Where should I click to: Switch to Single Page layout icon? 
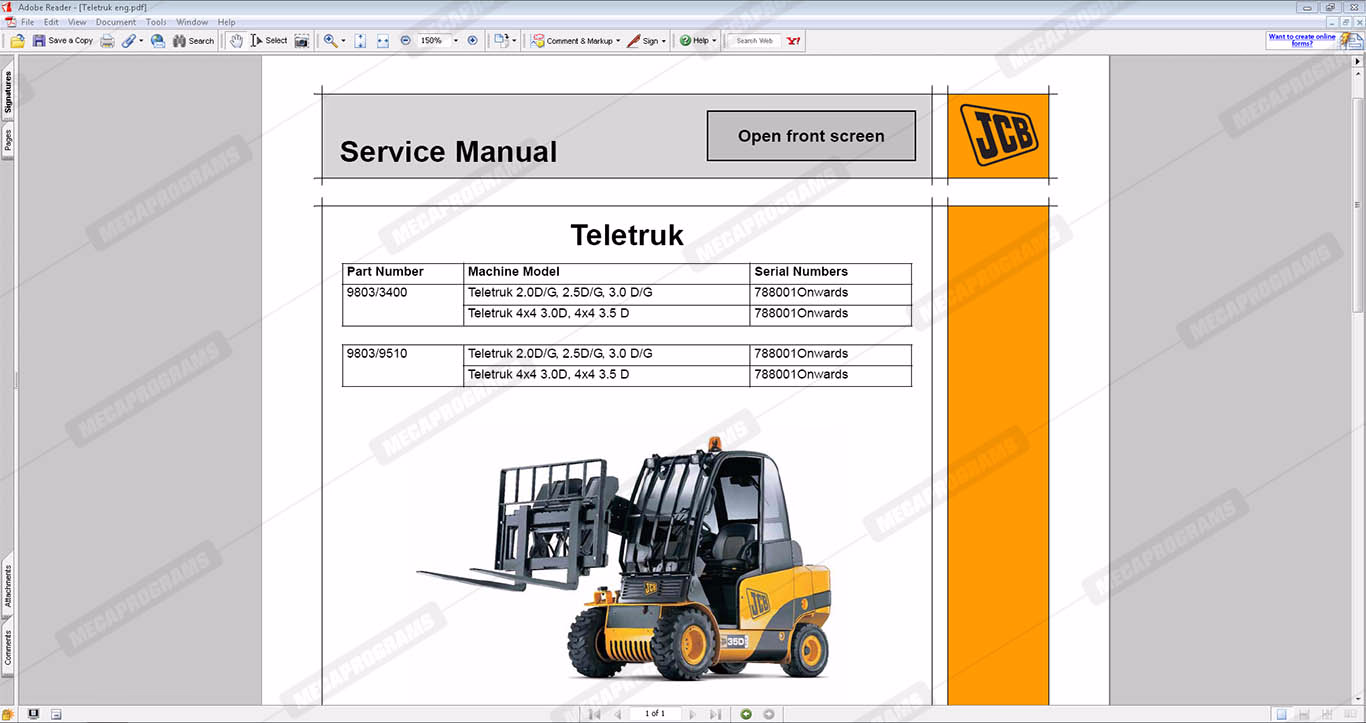coord(1281,714)
